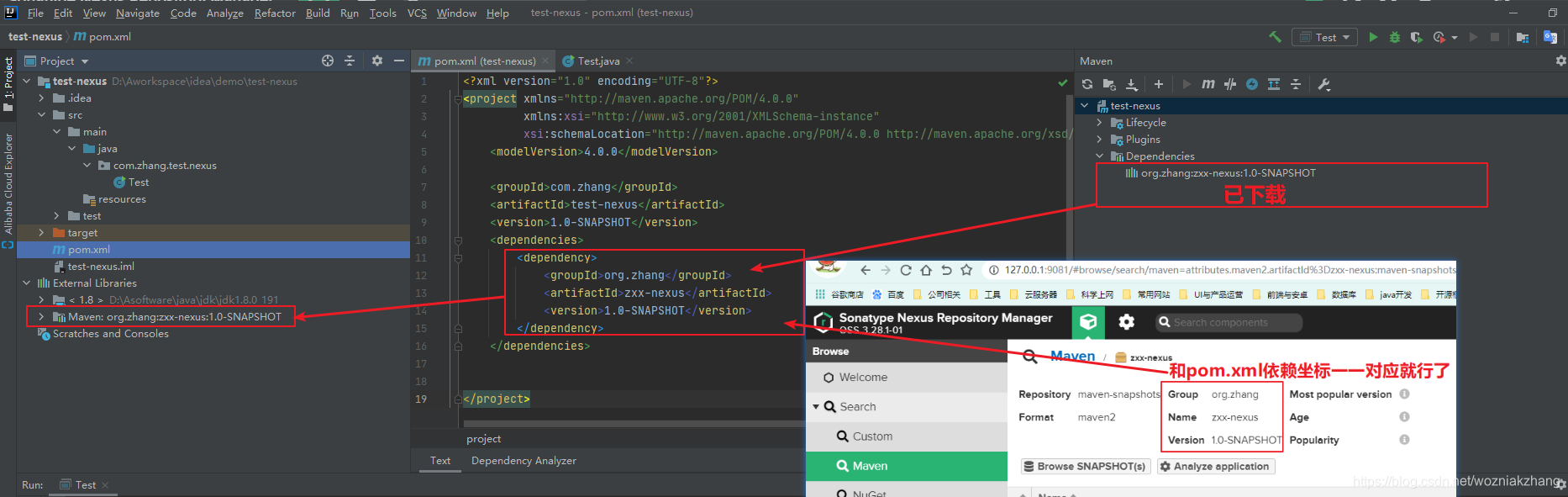
Task: Expand Lifecycle node in Maven panel
Action: click(1099, 122)
